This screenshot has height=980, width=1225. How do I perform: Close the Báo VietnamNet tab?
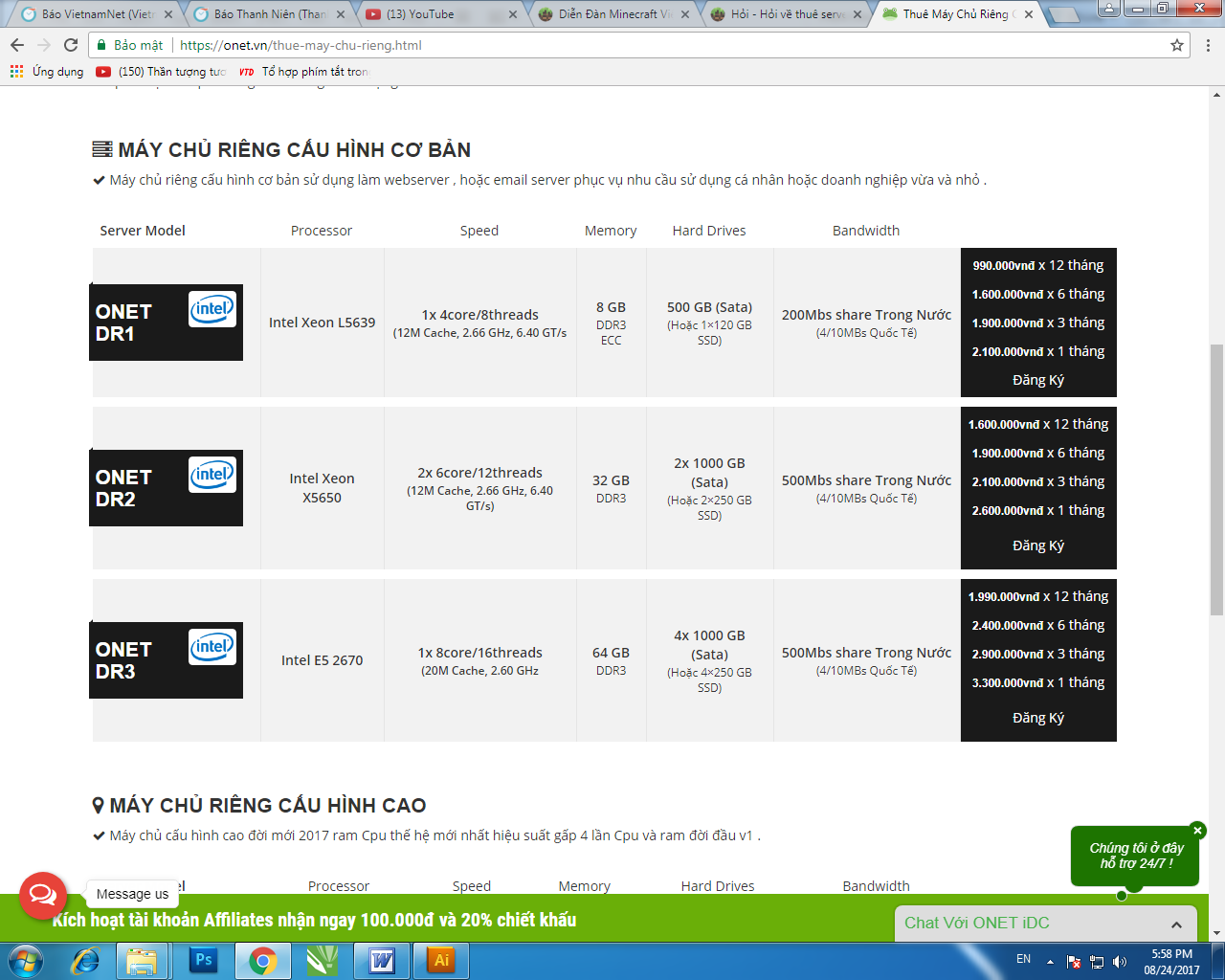click(167, 14)
